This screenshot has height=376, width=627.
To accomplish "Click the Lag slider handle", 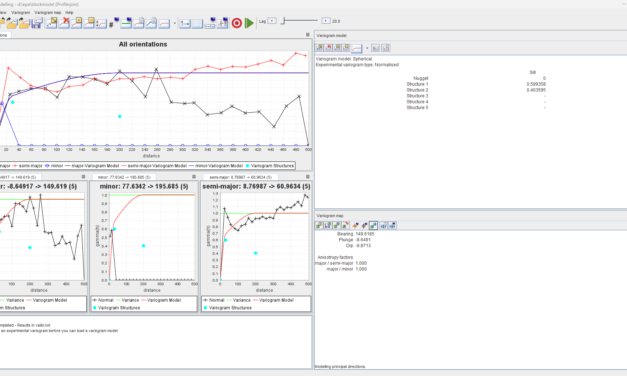I will (x=283, y=21).
